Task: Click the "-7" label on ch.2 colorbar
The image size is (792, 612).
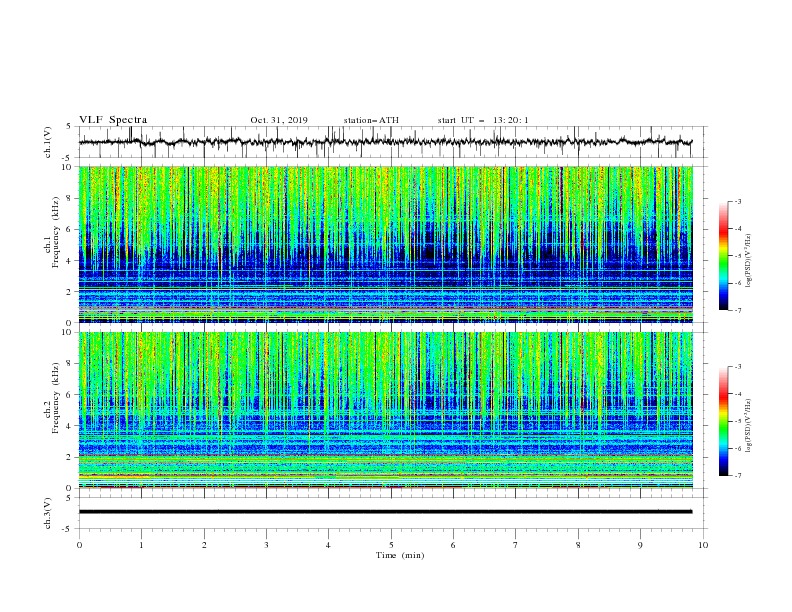Action: pyautogui.click(x=737, y=476)
